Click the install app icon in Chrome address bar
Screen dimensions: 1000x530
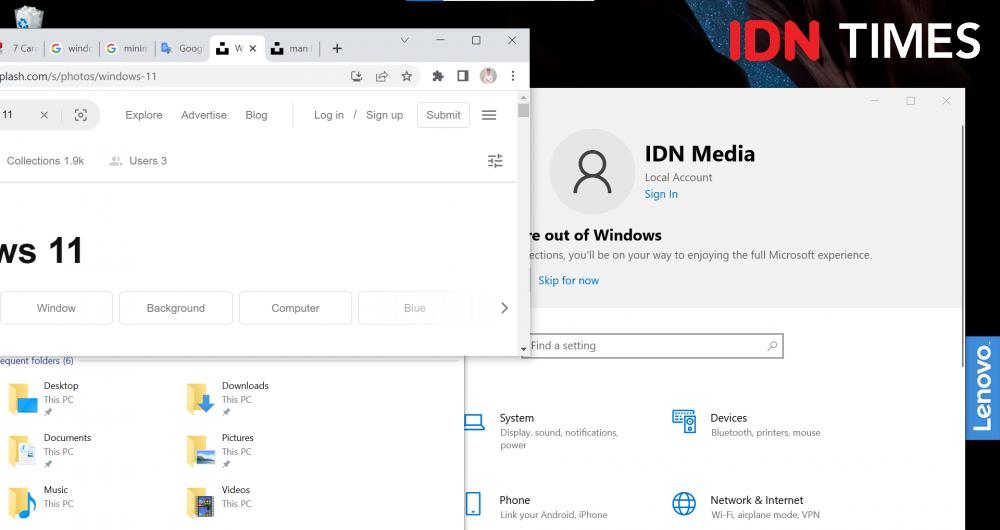click(x=357, y=77)
